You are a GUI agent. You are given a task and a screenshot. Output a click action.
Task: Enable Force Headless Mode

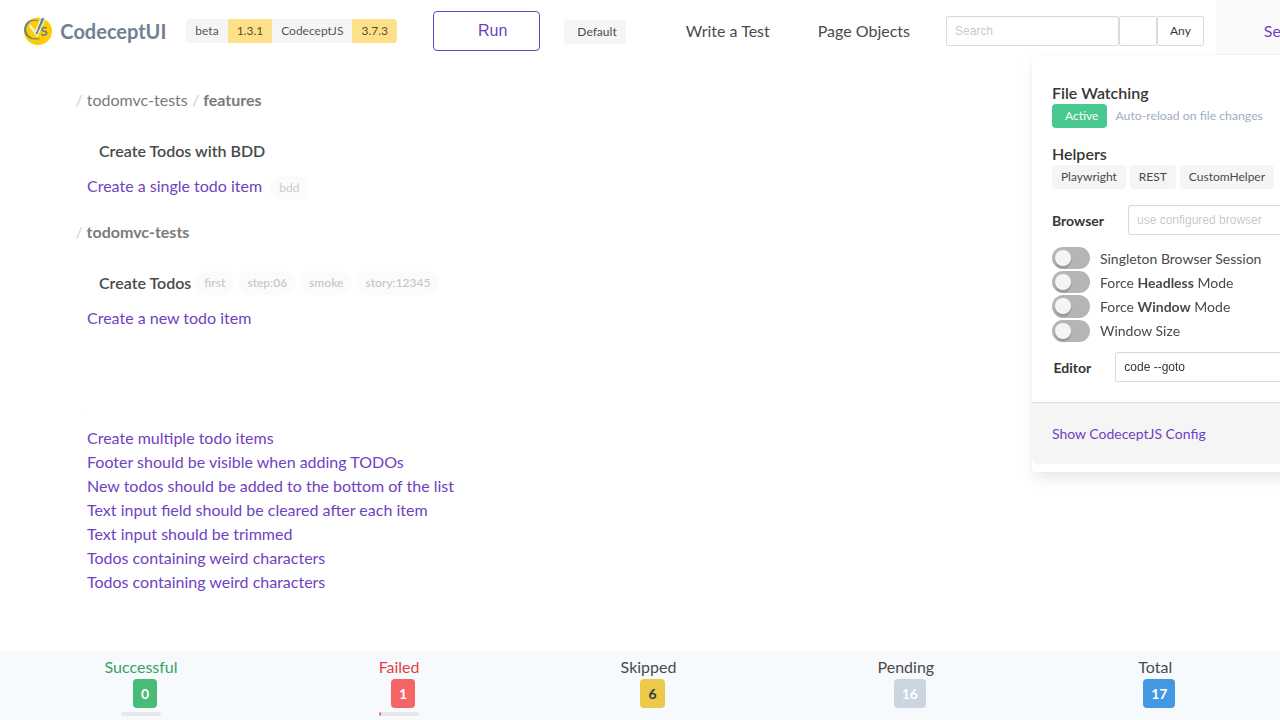pyautogui.click(x=1071, y=283)
